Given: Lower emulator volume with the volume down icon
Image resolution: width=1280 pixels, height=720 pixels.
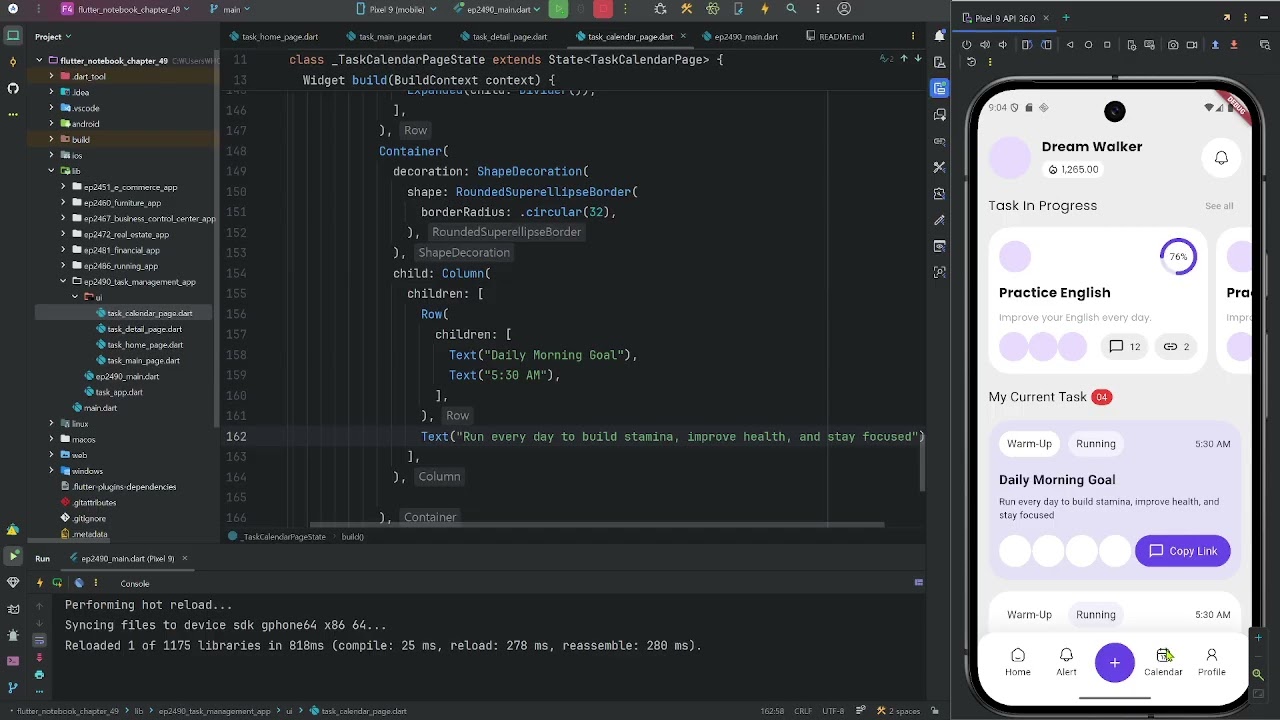Looking at the screenshot, I should pyautogui.click(x=1003, y=45).
